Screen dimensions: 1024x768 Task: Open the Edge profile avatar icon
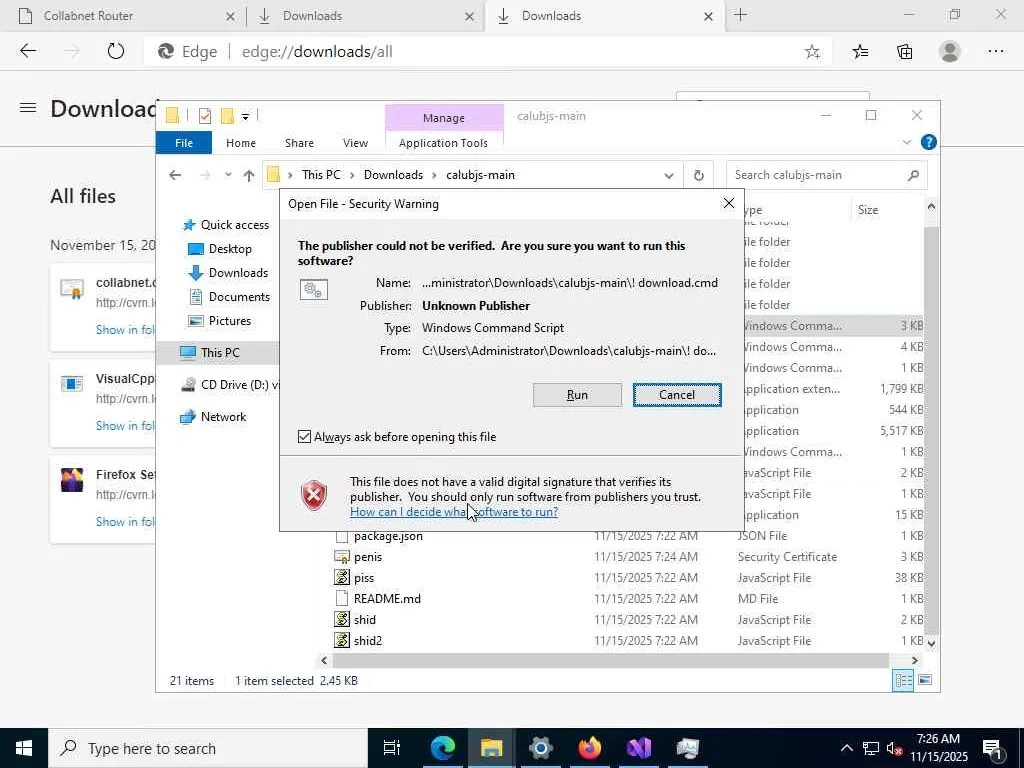(x=950, y=52)
